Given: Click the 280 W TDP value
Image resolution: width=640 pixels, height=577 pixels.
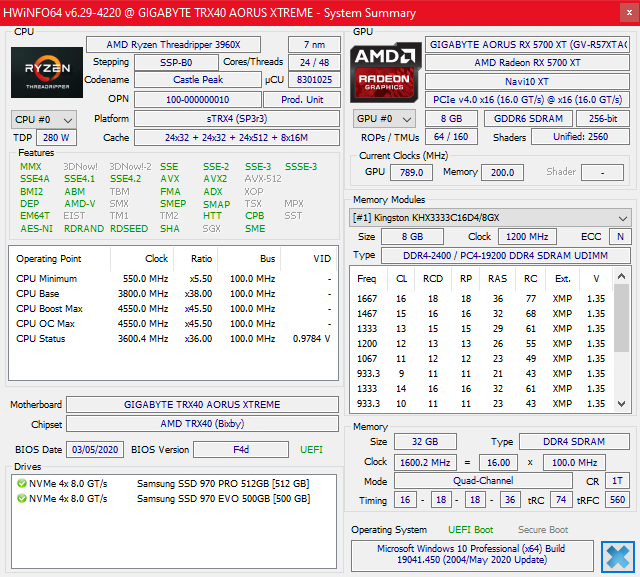Looking at the screenshot, I should (56, 138).
